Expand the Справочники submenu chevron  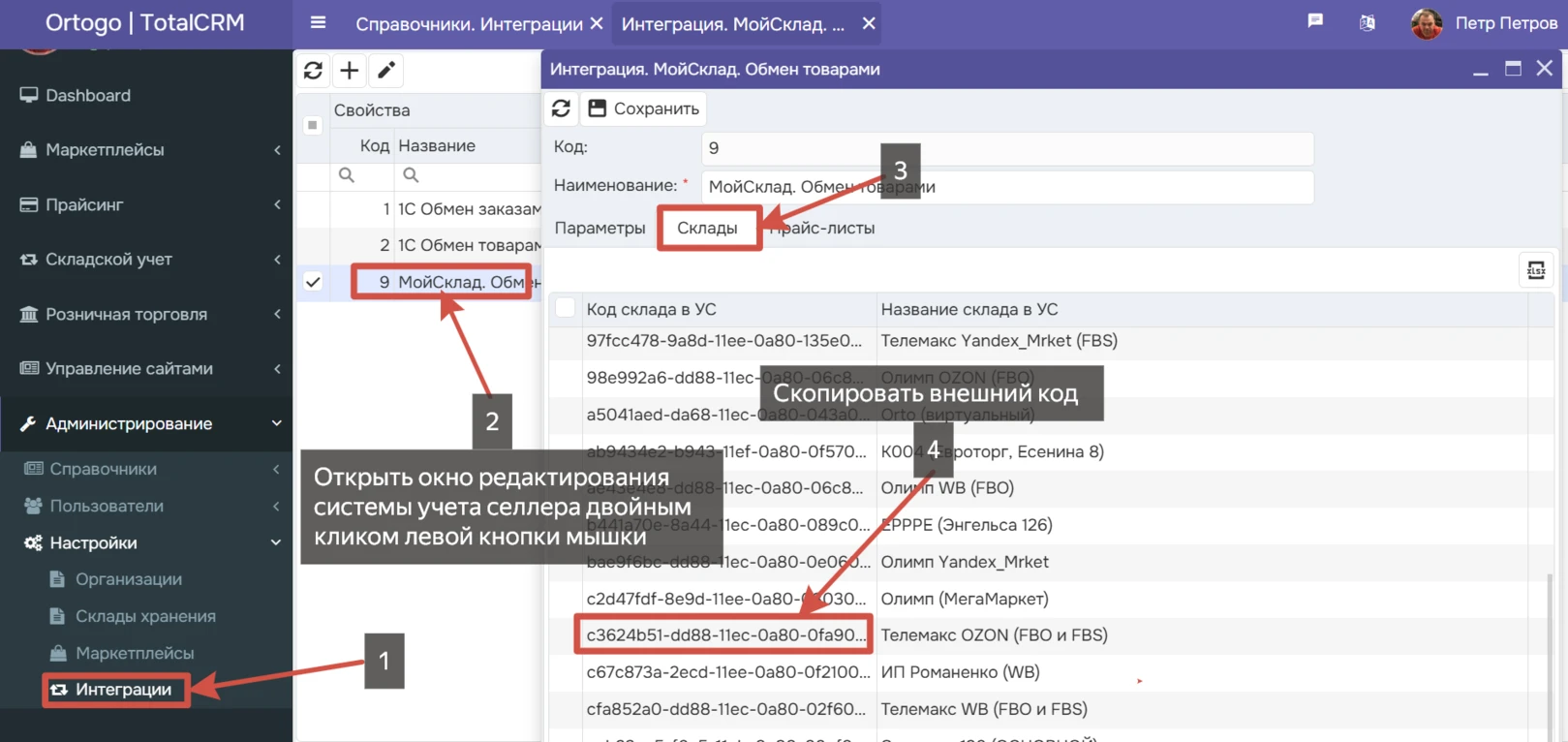point(276,469)
